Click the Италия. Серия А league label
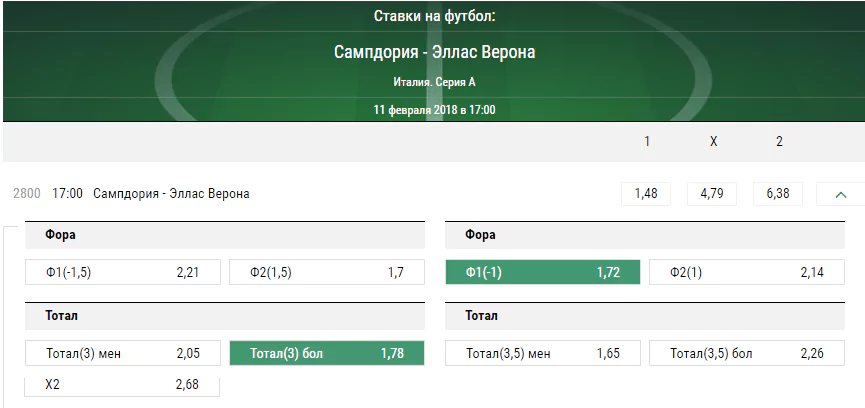The height and width of the screenshot is (408, 865). click(x=435, y=82)
